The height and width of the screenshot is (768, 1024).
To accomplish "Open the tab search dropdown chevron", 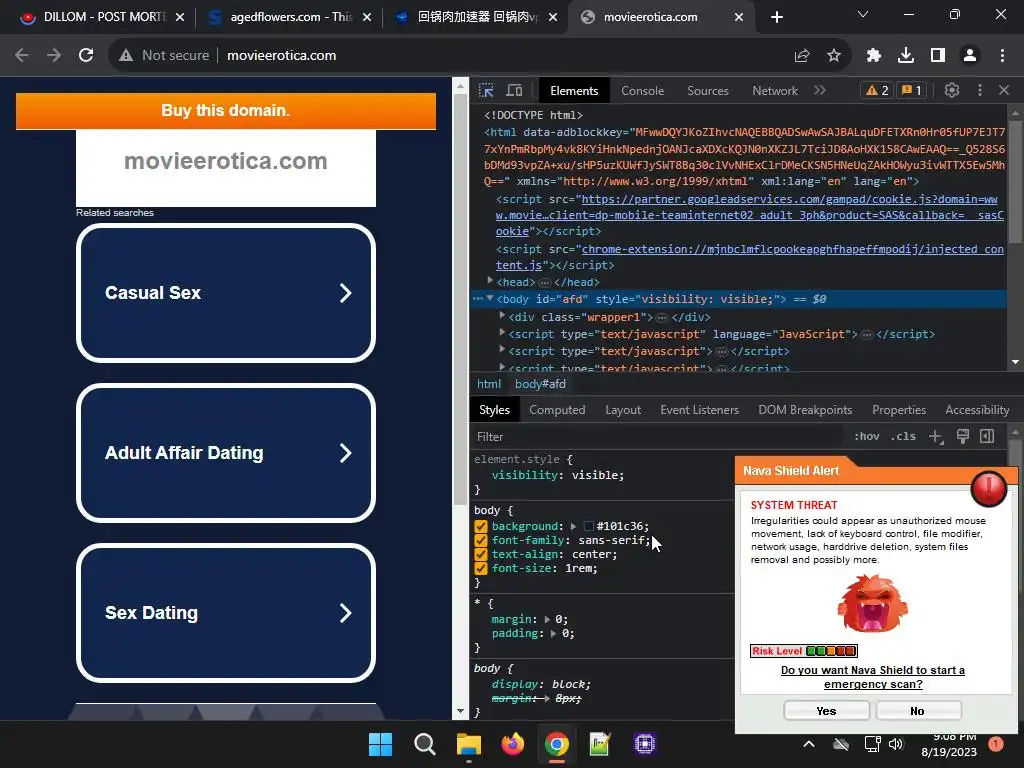I will click(x=863, y=14).
